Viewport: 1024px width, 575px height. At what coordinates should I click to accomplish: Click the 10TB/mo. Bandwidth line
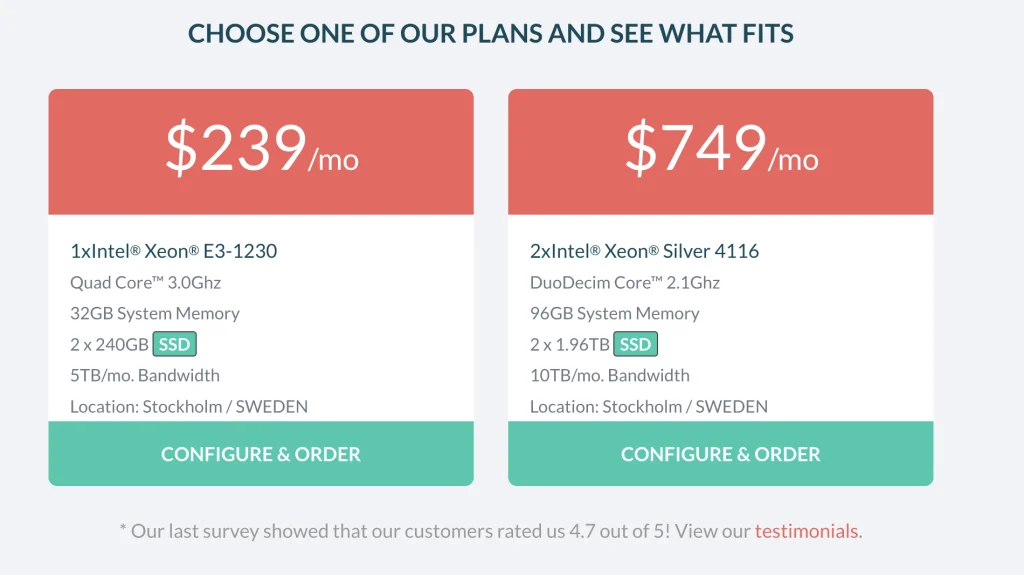tap(610, 375)
